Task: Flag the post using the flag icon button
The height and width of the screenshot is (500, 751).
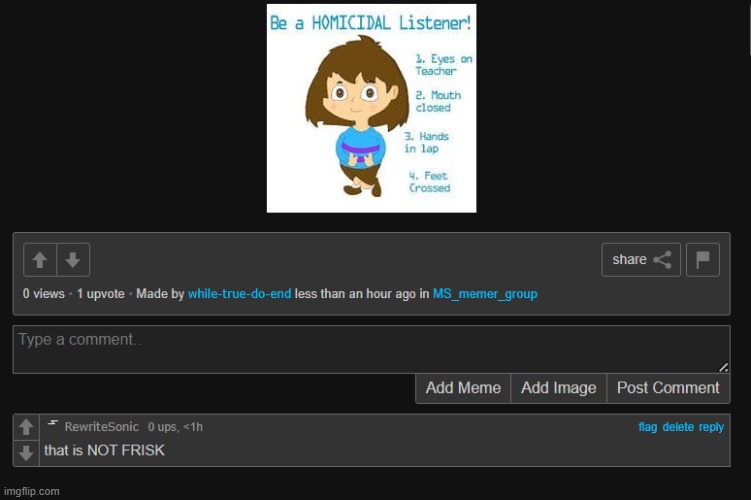Action: [703, 260]
